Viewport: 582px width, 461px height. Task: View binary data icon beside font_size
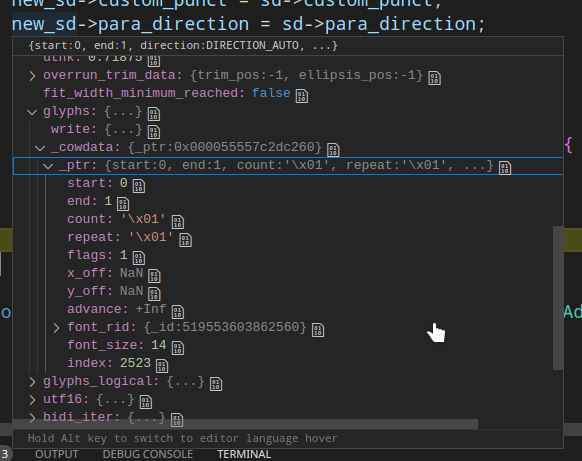177,348
